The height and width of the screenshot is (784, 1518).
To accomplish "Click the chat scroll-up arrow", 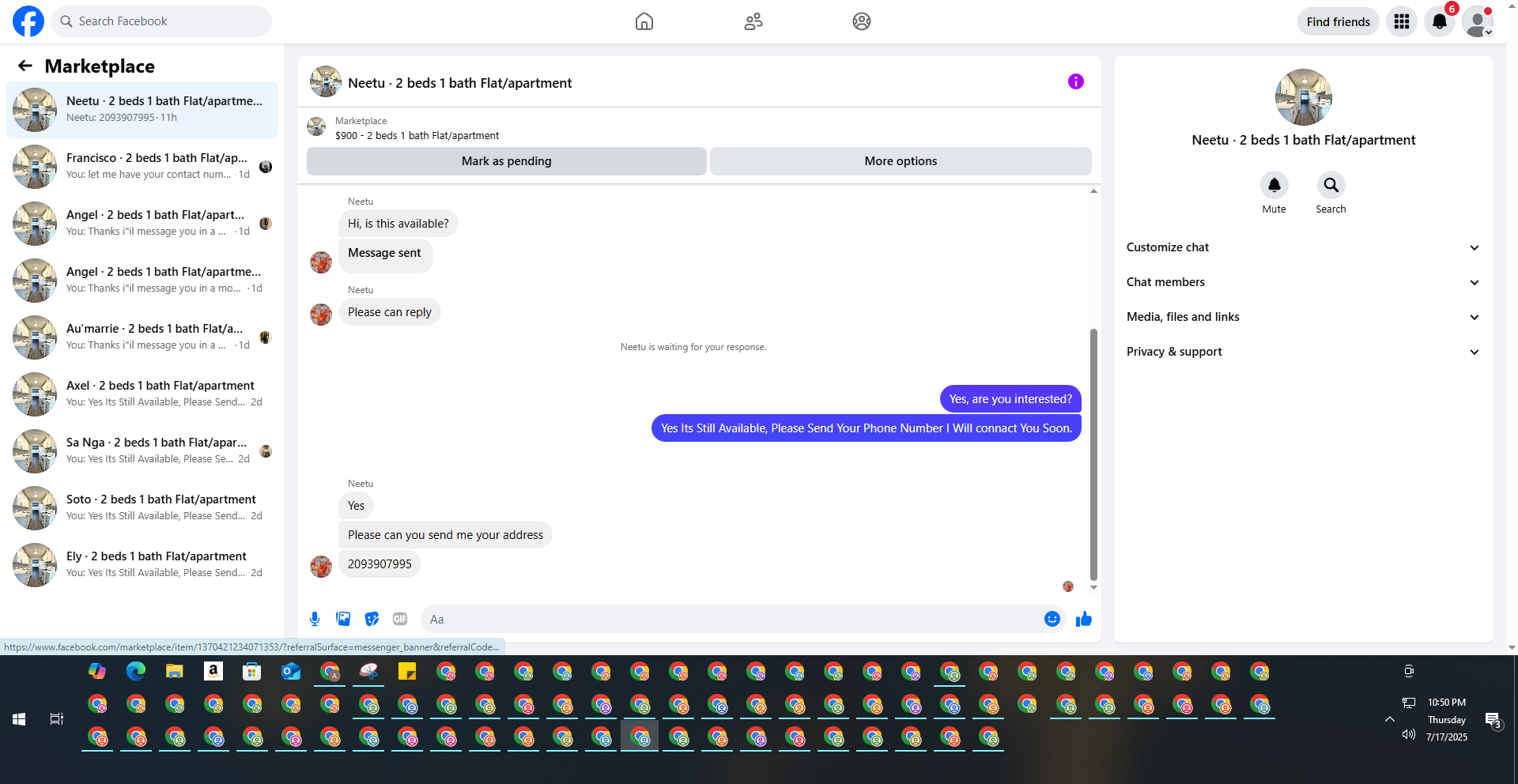I will click(x=1093, y=191).
